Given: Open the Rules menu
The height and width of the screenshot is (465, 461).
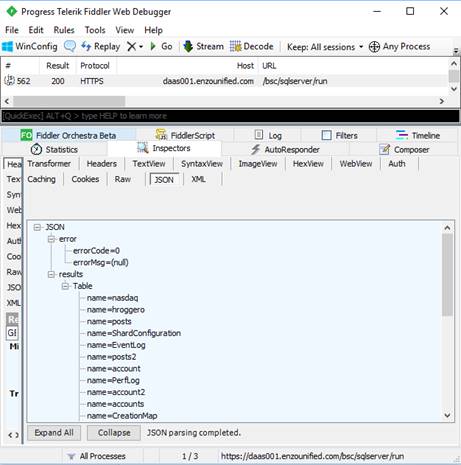Looking at the screenshot, I should [x=64, y=30].
